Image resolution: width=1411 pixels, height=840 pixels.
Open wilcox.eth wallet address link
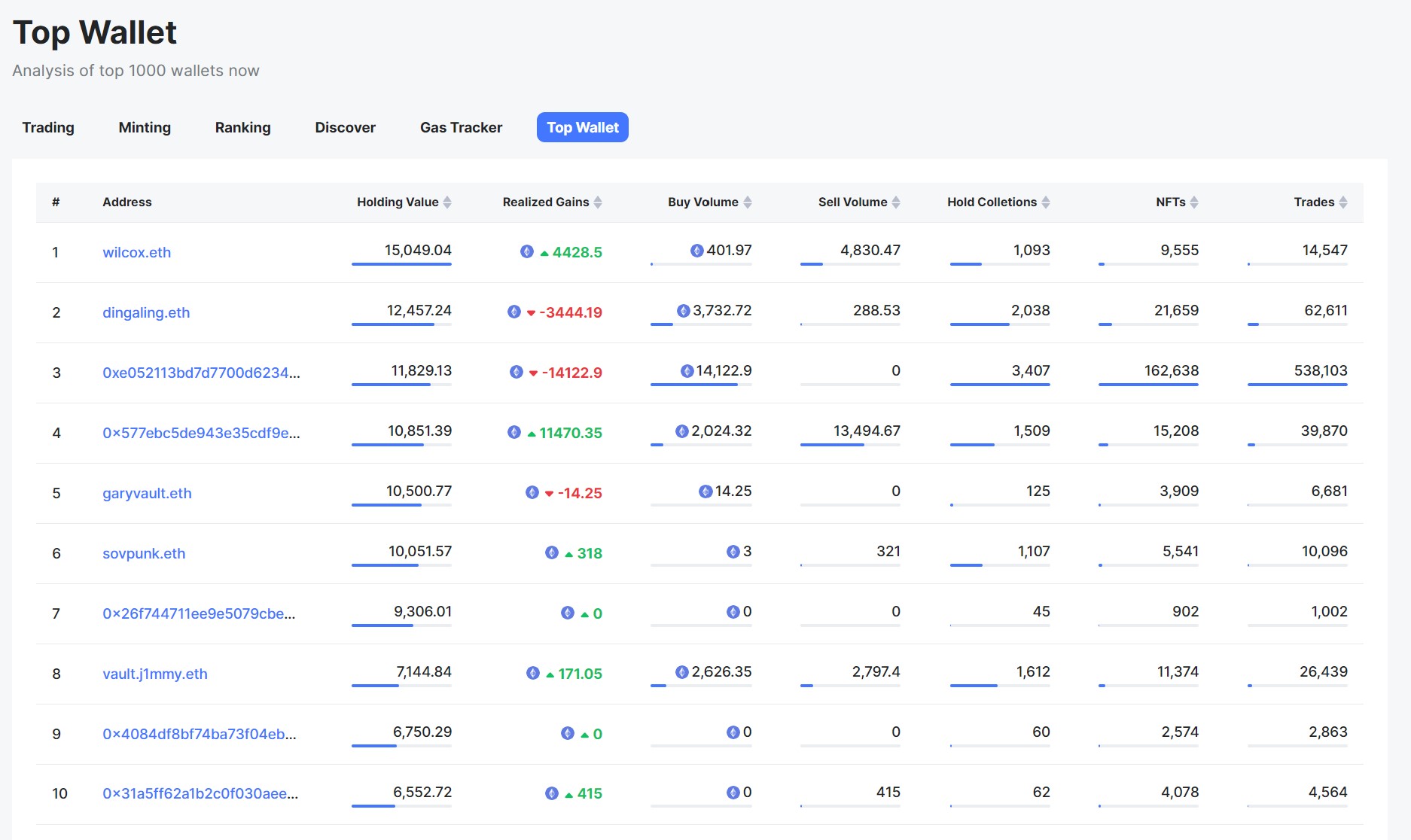point(136,252)
